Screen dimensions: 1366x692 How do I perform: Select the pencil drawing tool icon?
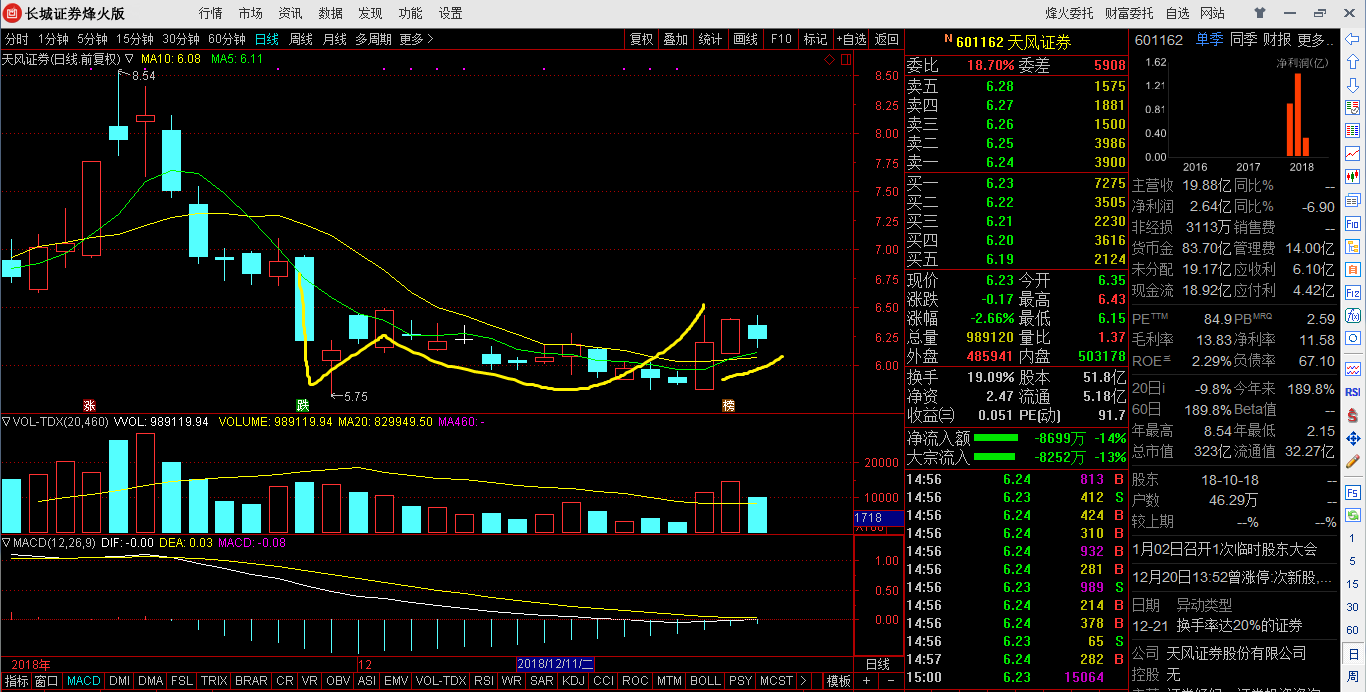[1353, 463]
